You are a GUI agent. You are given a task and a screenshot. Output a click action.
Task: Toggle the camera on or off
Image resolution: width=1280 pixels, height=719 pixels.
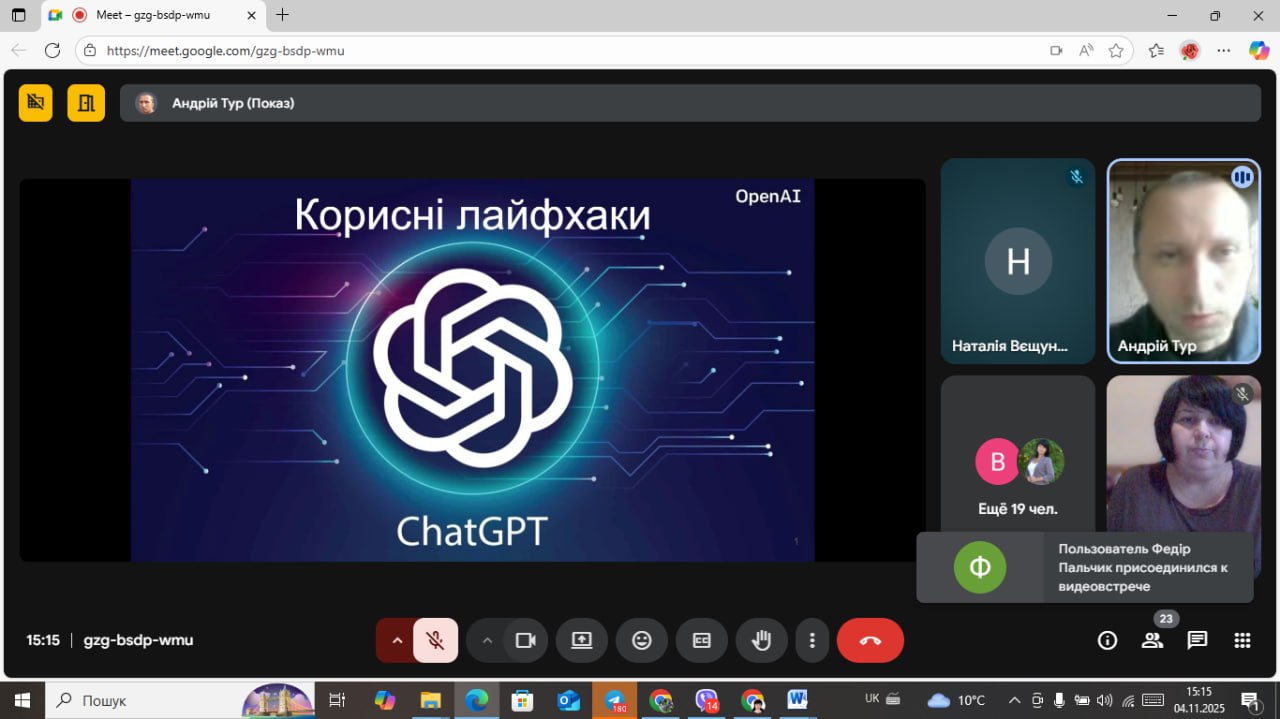pos(526,640)
